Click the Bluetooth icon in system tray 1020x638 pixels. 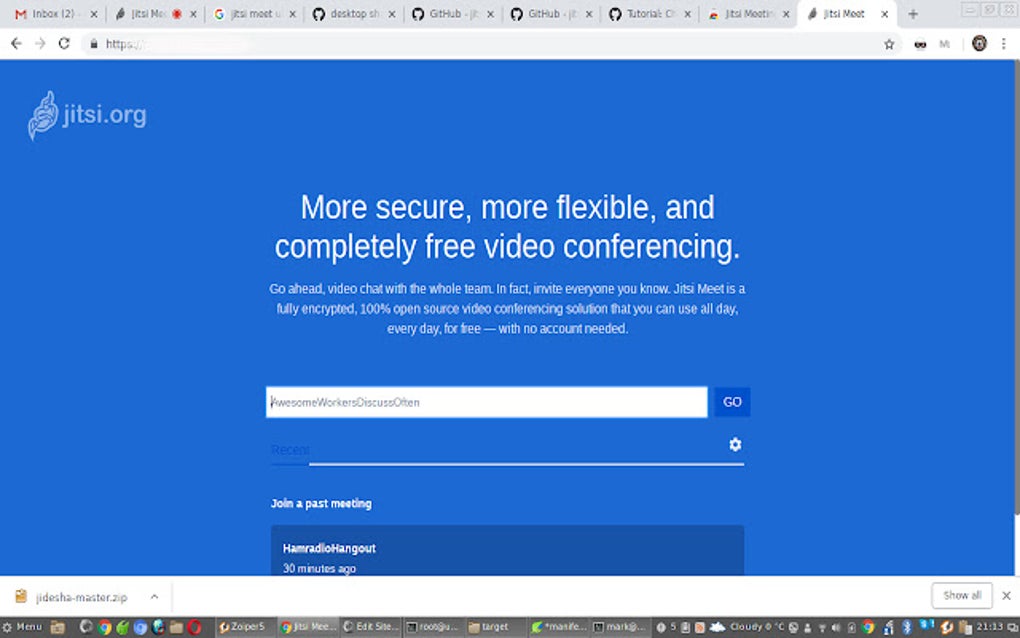(x=907, y=628)
